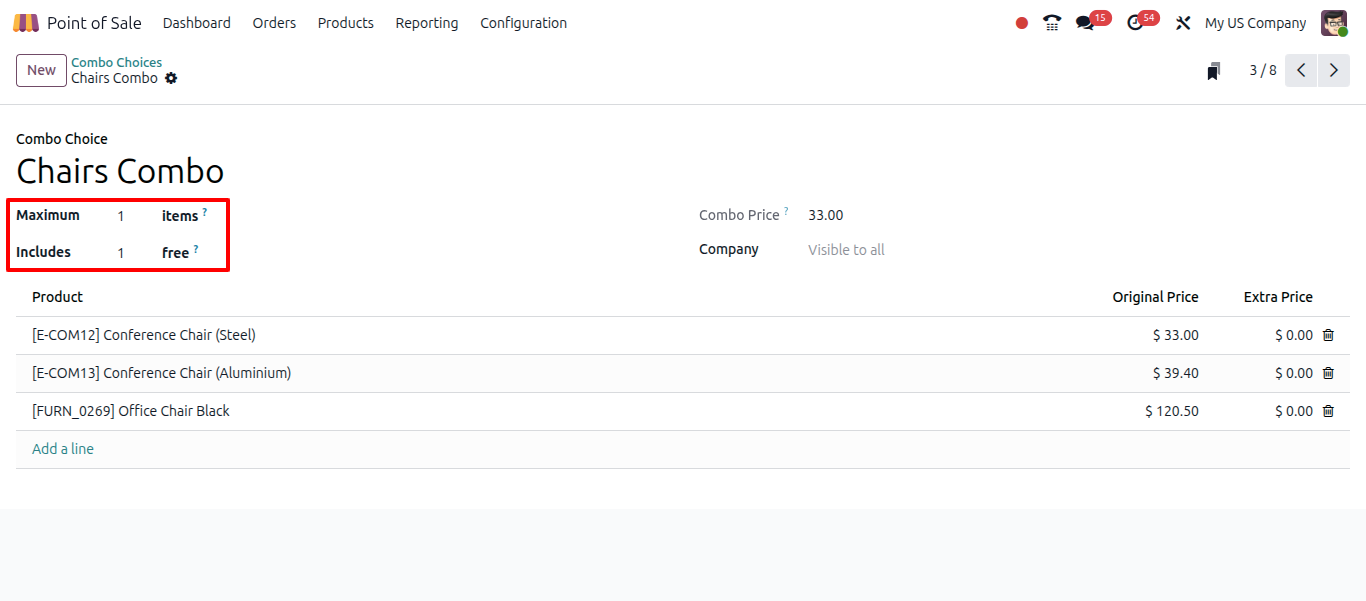Delete the Conference Chair (Steel) line
This screenshot has width=1366, height=601.
1328,335
